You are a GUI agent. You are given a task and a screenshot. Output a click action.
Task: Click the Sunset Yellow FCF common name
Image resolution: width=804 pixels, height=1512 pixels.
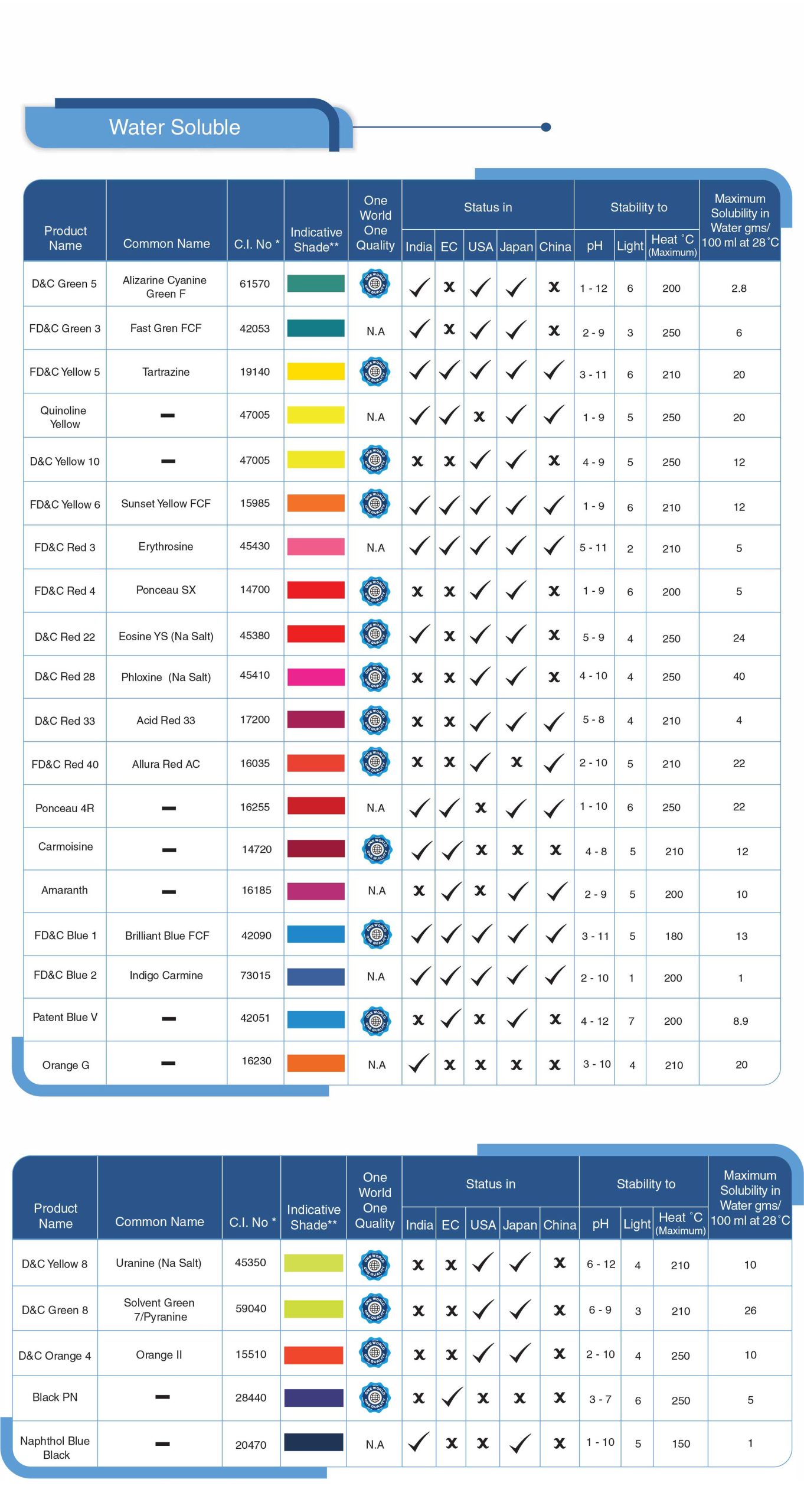click(x=166, y=504)
